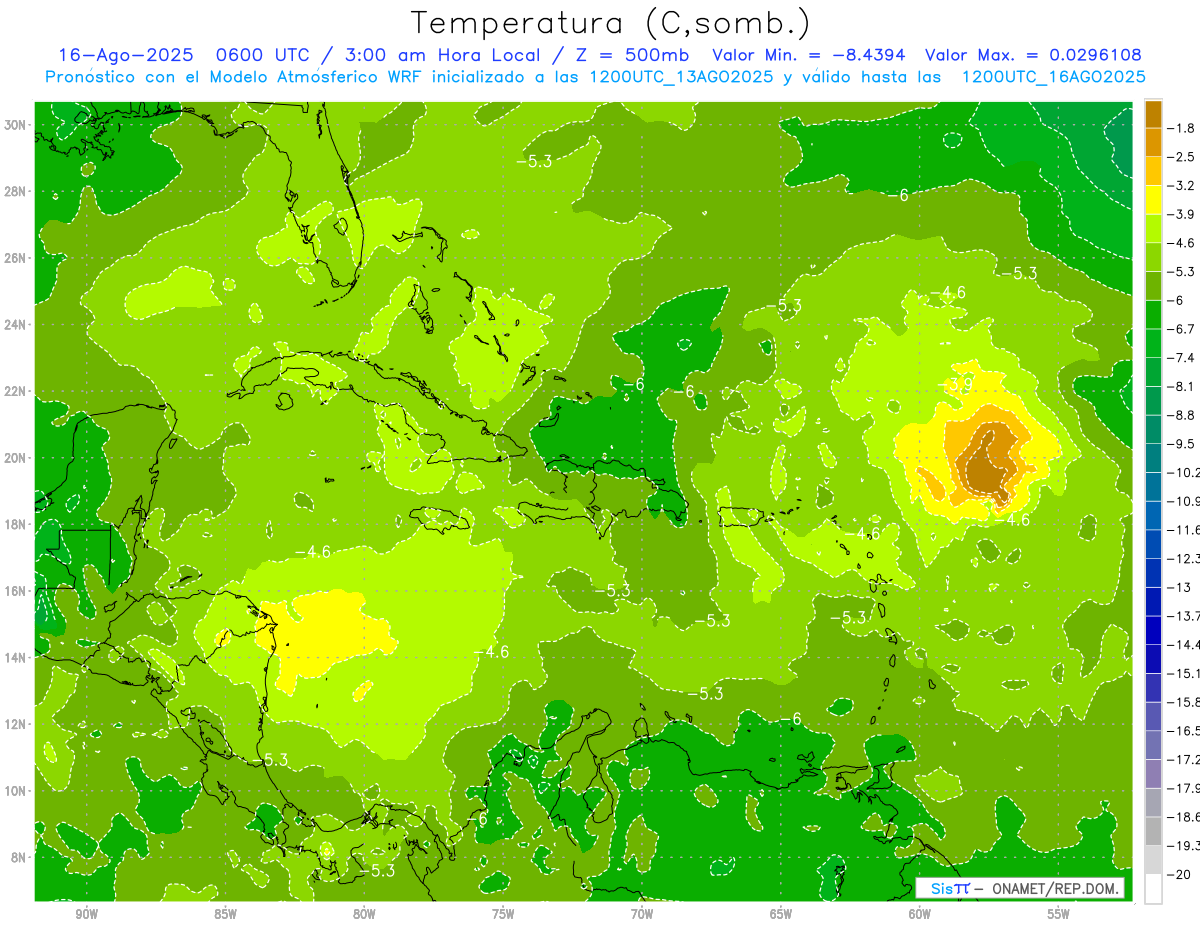Click the "55W" longitude label

tap(1059, 914)
